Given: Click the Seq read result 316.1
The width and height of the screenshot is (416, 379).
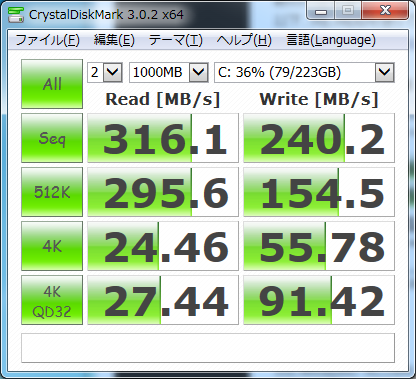Looking at the screenshot, I should [x=163, y=138].
